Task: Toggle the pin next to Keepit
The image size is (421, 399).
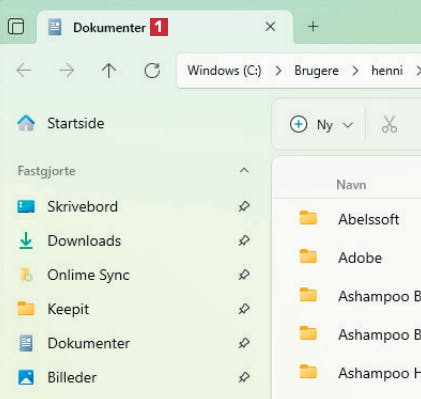Action: pyautogui.click(x=244, y=309)
